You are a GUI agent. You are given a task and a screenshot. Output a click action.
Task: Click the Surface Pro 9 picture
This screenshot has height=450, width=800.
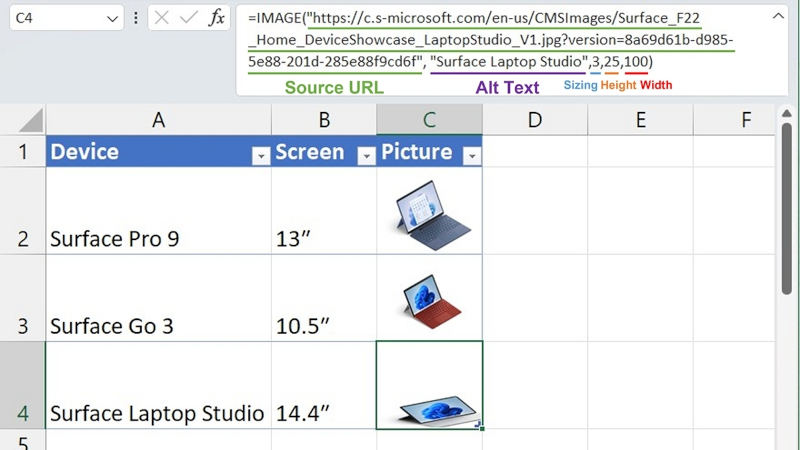pos(433,215)
